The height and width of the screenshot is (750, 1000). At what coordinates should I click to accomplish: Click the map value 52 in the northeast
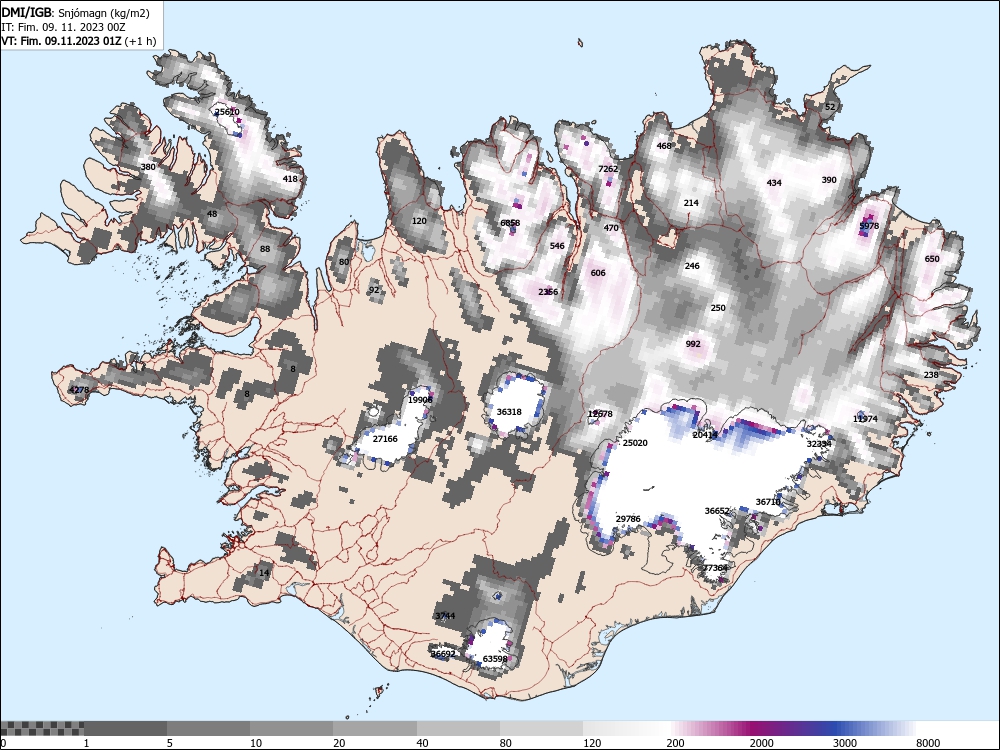coord(830,107)
